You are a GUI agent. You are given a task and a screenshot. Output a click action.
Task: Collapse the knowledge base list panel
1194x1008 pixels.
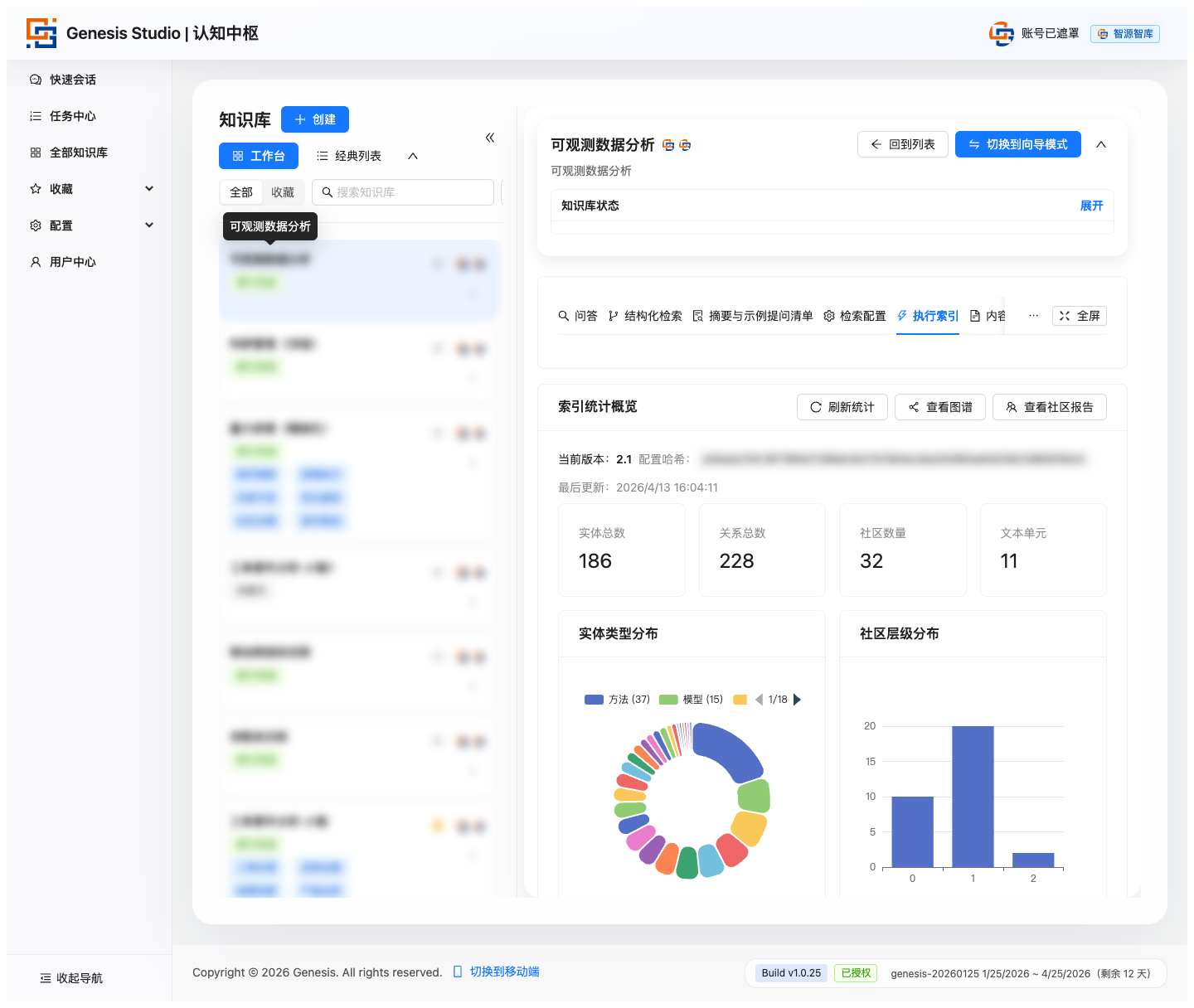[490, 138]
